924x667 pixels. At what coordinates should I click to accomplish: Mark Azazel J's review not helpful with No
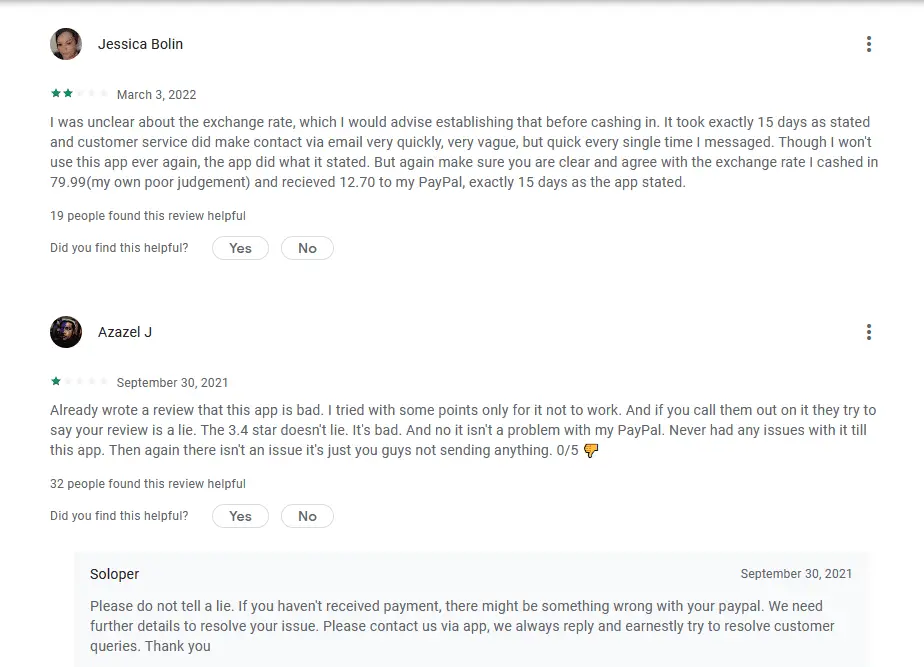307,516
